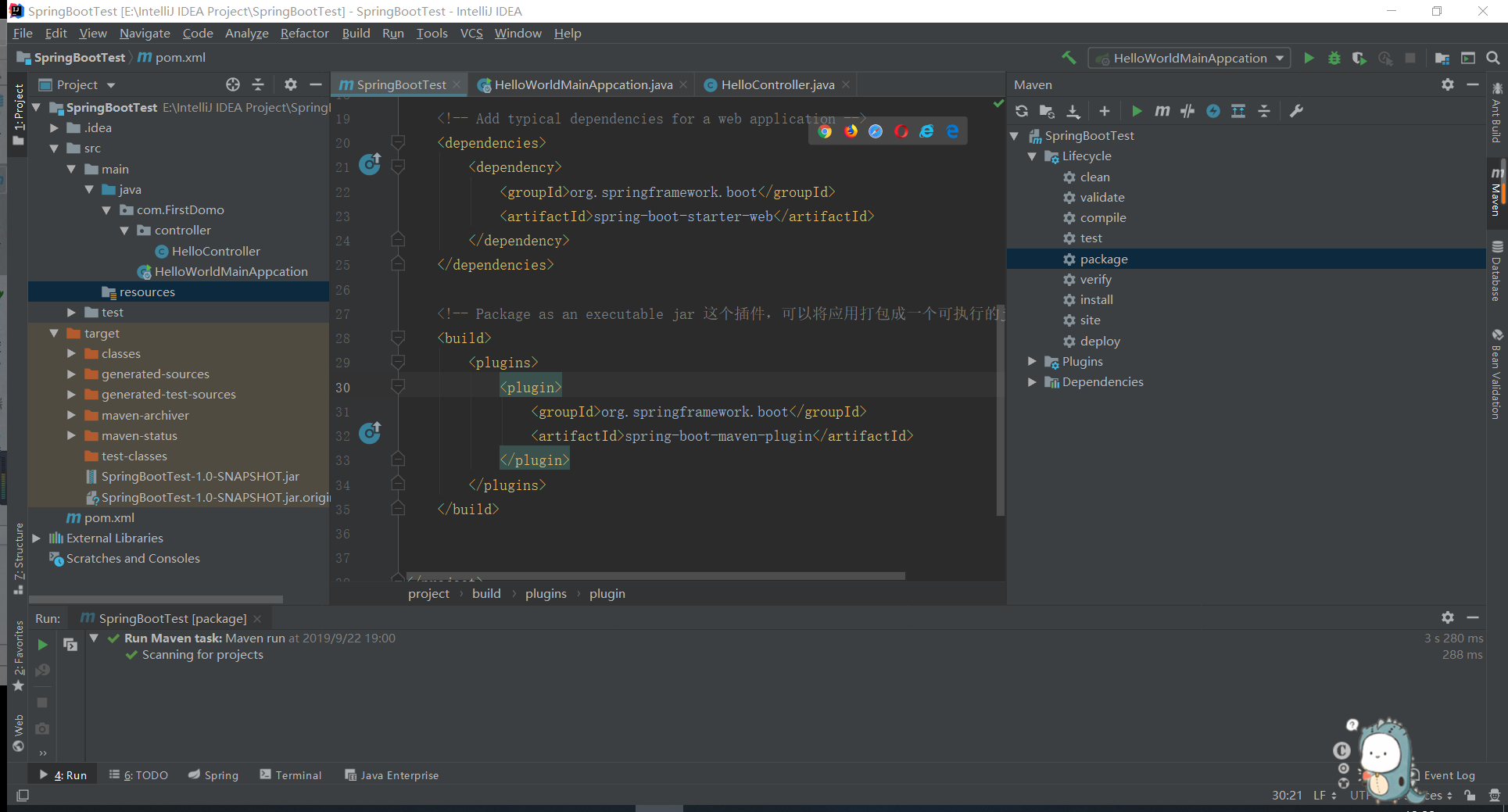Collapse the Lifecycle node in Maven
This screenshot has width=1508, height=812.
tap(1032, 156)
